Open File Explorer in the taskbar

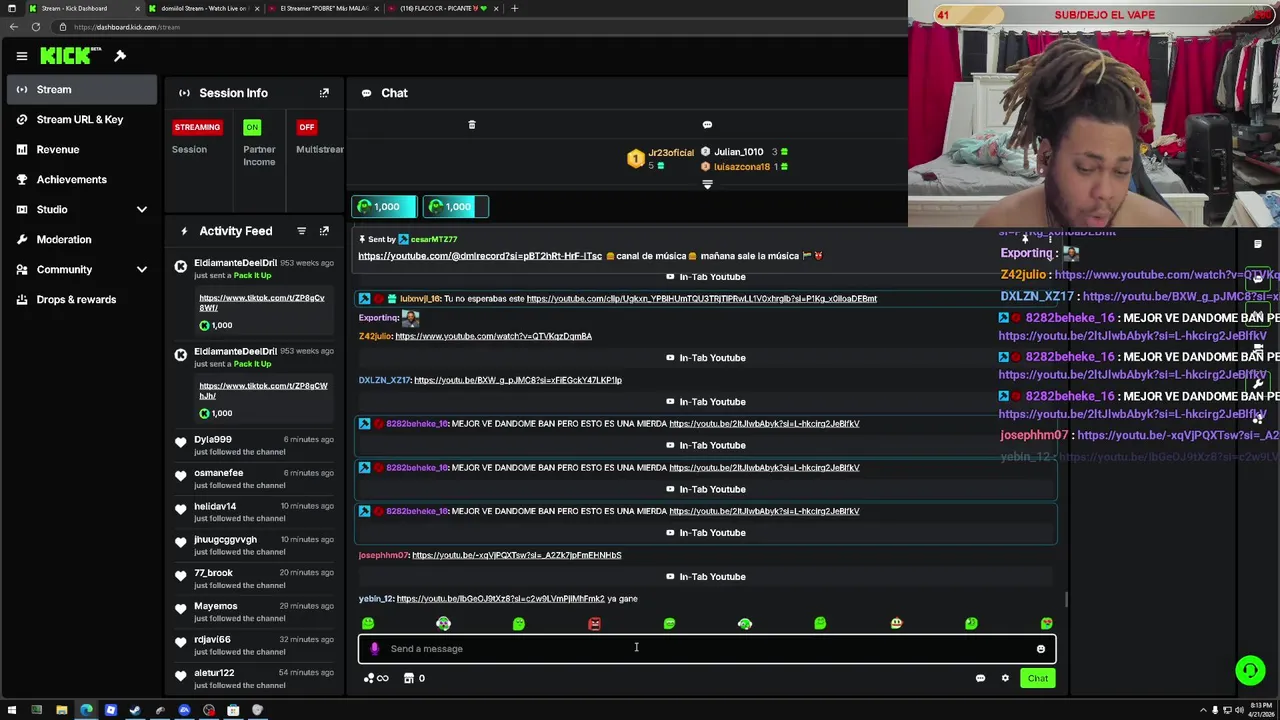(x=61, y=710)
